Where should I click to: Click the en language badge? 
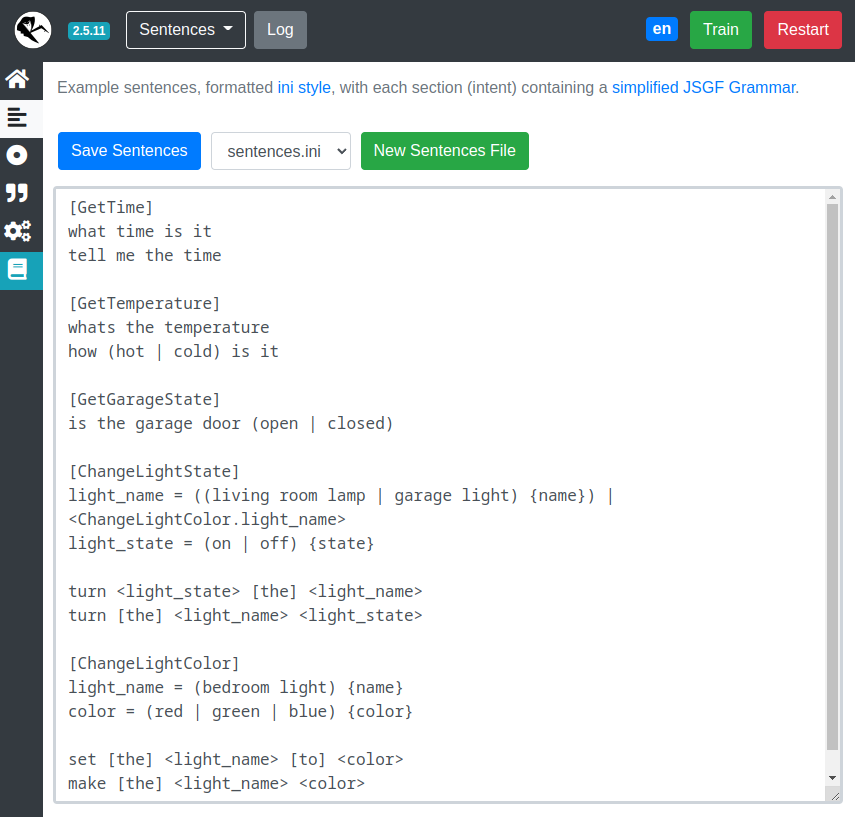tap(662, 29)
